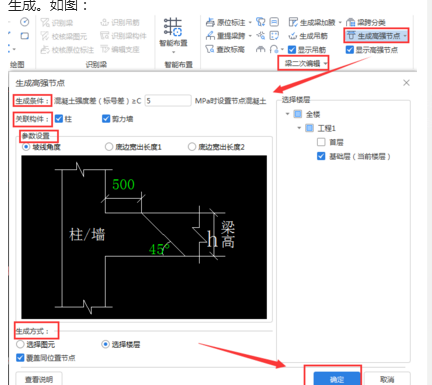Click the 识别梁构件 tool

coord(123,36)
